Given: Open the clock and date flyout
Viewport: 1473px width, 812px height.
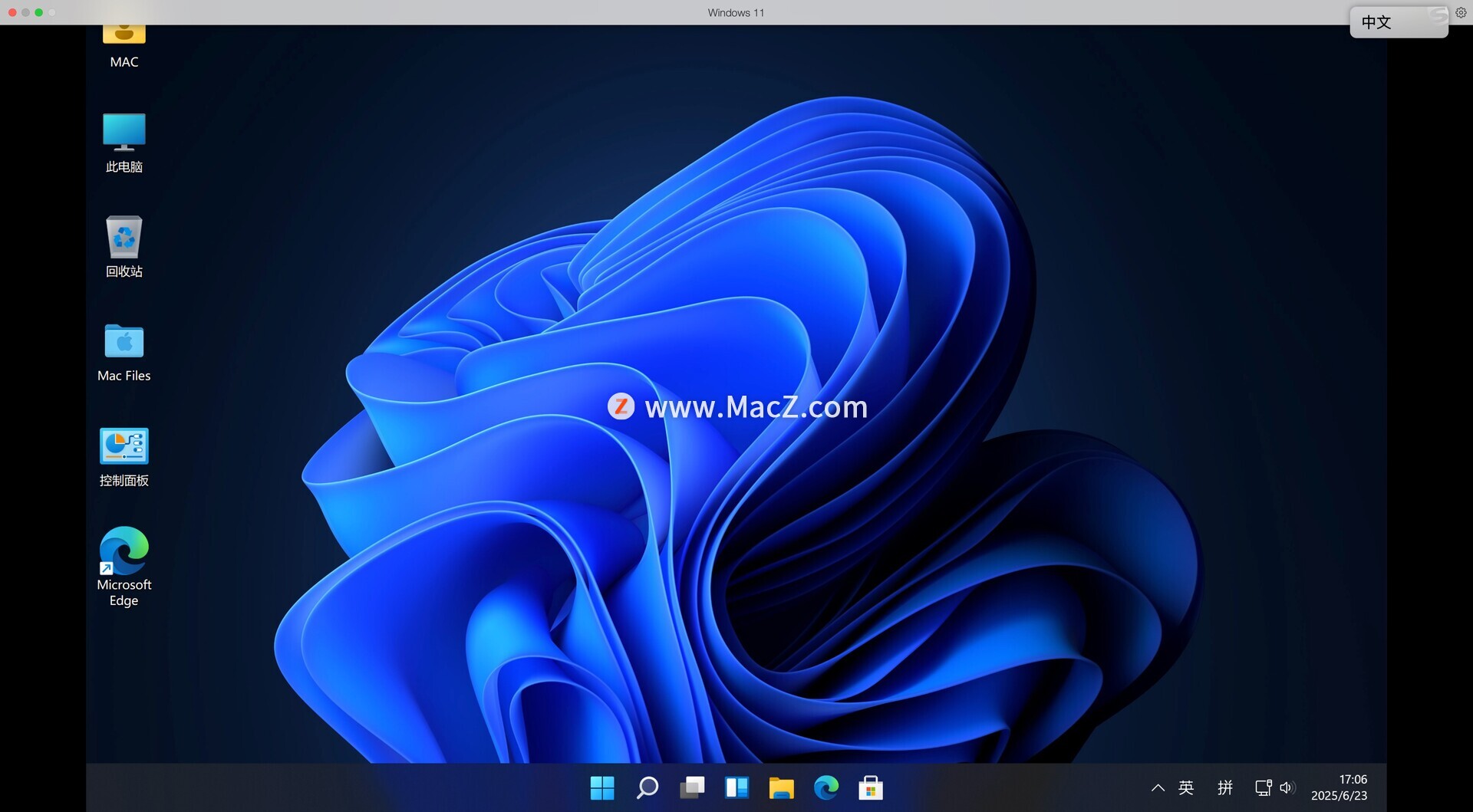Looking at the screenshot, I should click(x=1339, y=787).
